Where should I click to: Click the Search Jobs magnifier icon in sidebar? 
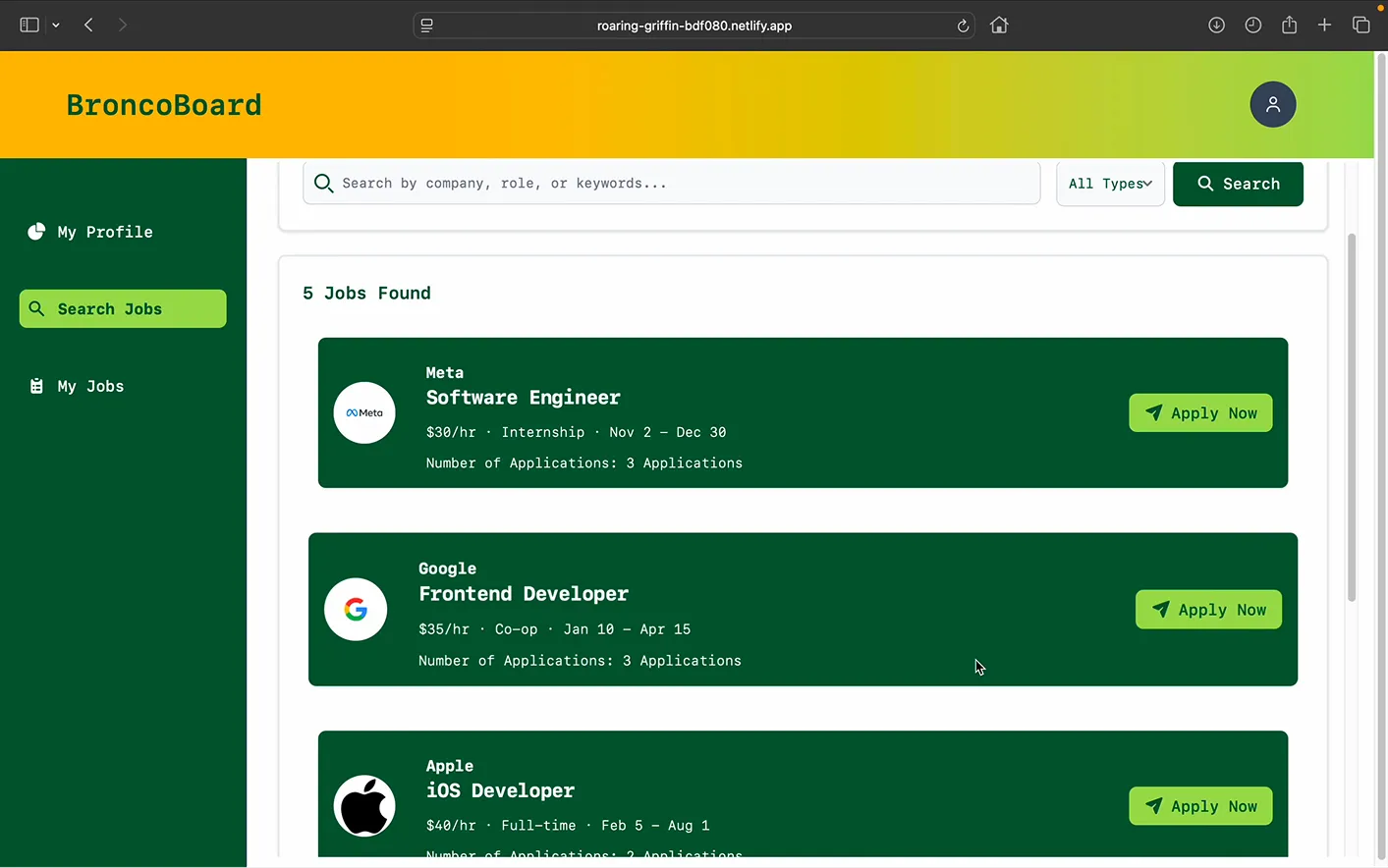point(37,308)
